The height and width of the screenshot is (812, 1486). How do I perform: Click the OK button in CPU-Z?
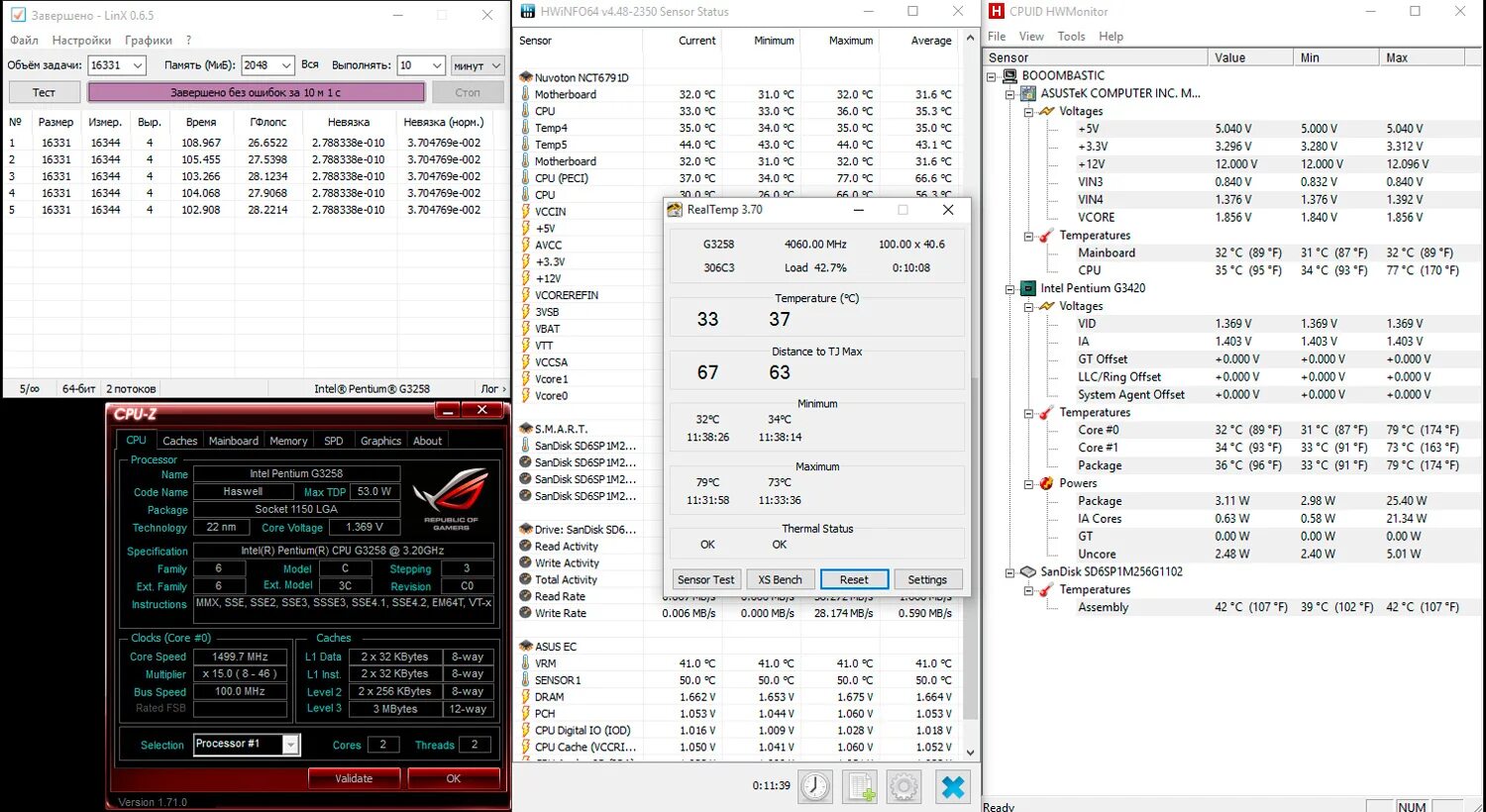click(x=453, y=778)
